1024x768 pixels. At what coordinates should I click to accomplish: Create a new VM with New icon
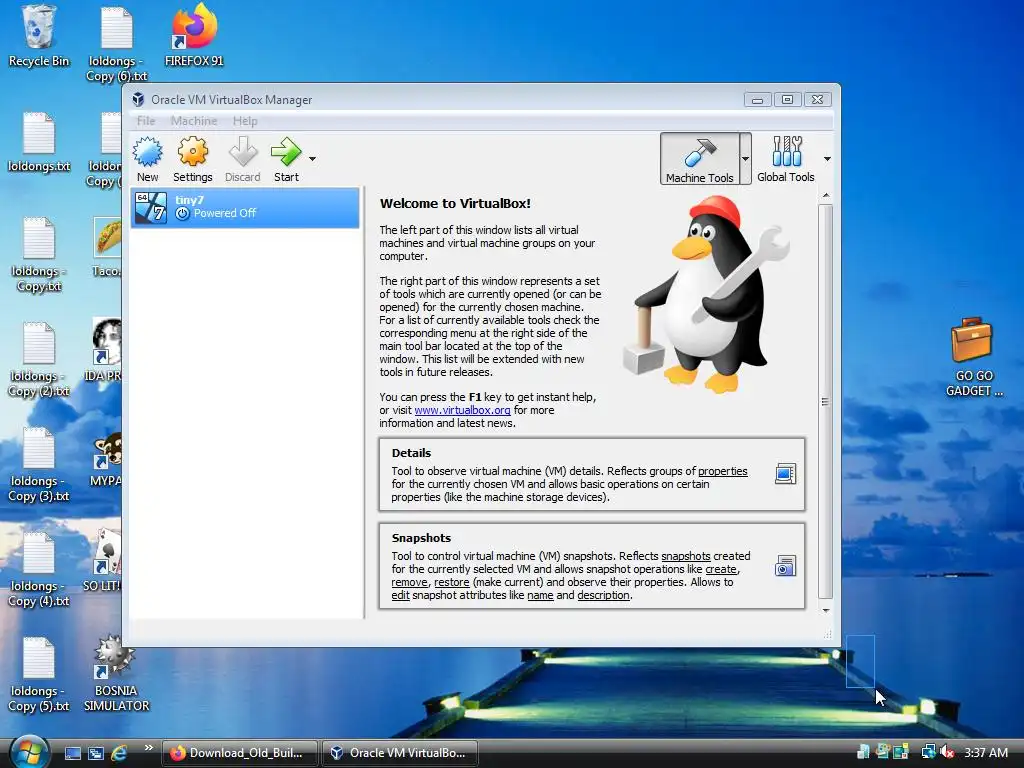click(148, 159)
